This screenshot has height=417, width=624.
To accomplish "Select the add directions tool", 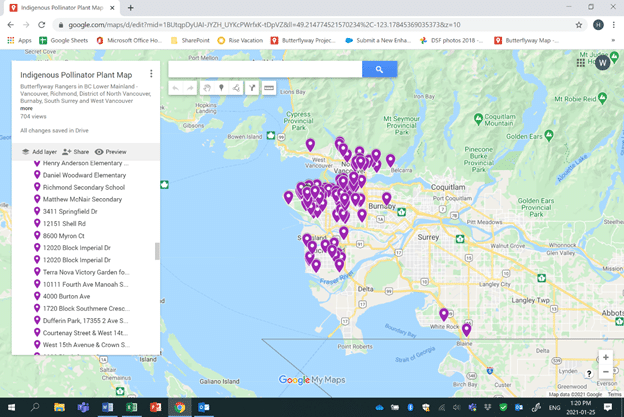I will pyautogui.click(x=252, y=88).
